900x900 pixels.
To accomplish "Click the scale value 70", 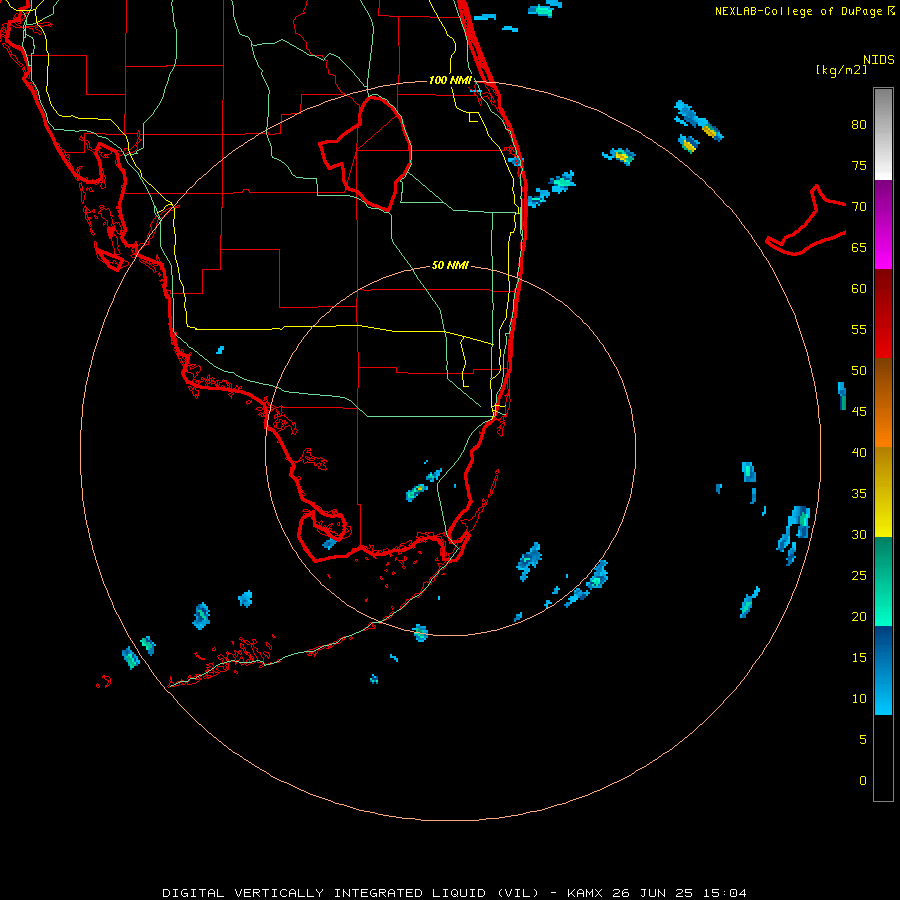I will (x=859, y=207).
